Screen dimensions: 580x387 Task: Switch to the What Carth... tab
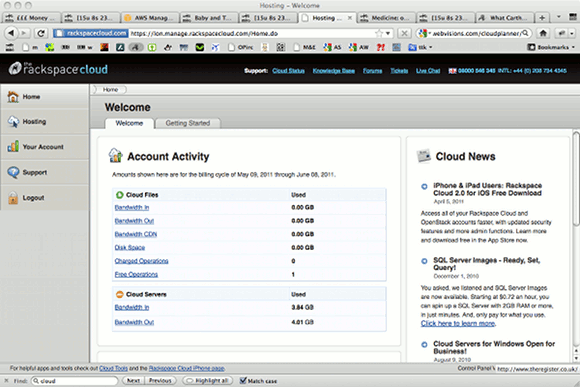point(505,18)
